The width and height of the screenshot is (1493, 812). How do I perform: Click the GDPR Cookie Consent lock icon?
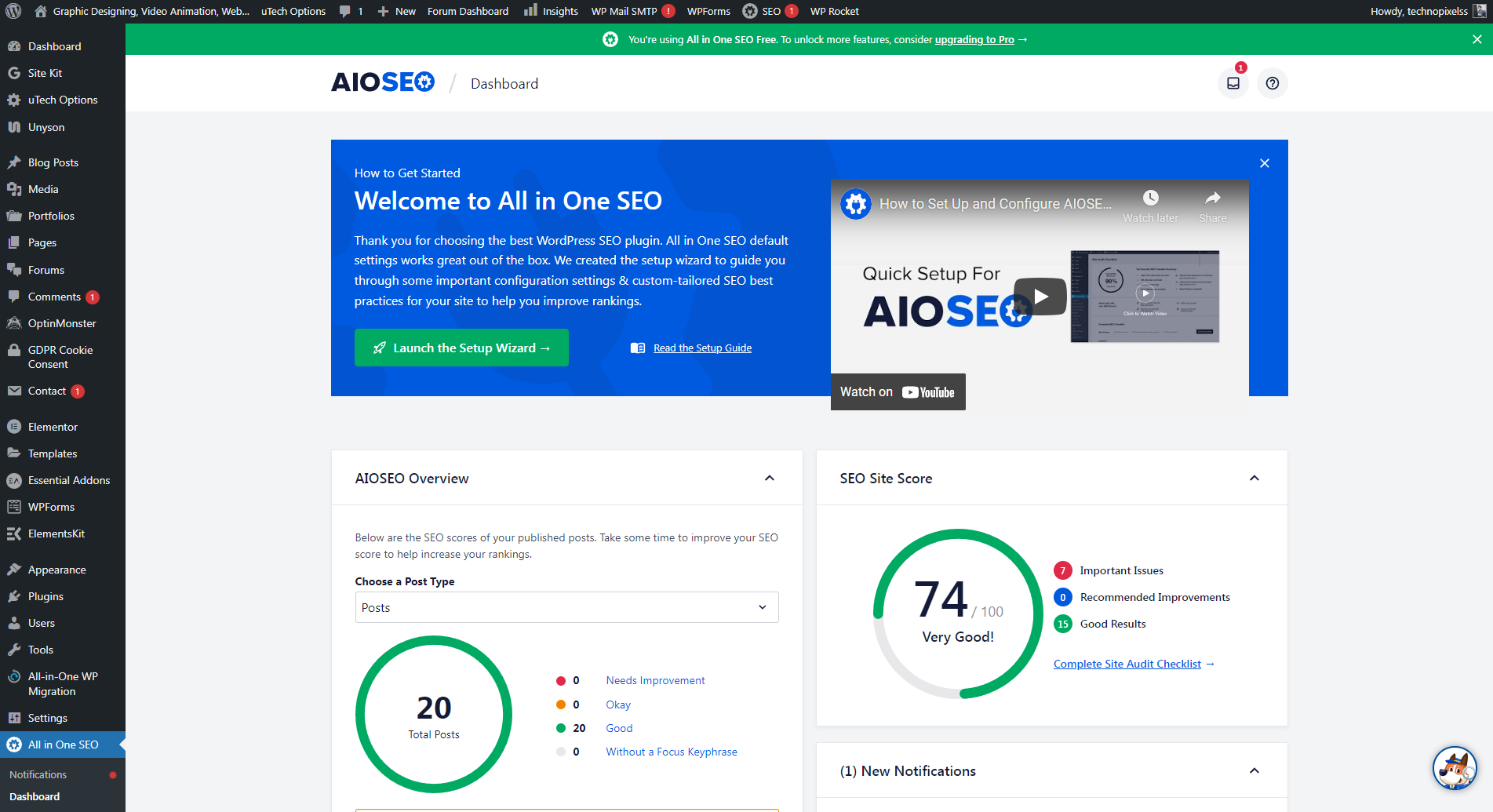click(x=14, y=350)
